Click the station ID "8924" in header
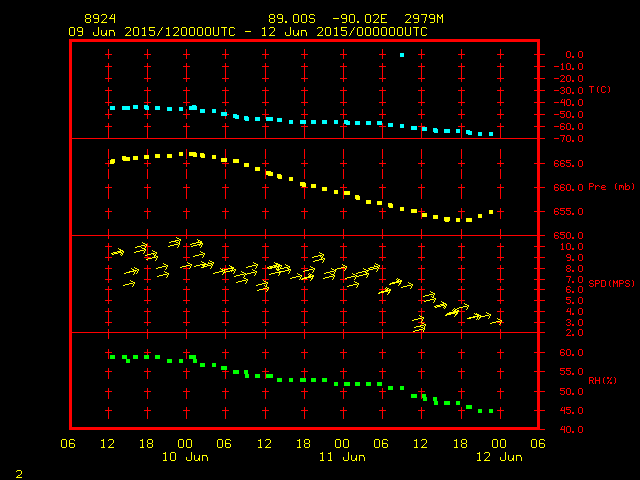Viewport: 640px width, 480px height. pos(100,19)
